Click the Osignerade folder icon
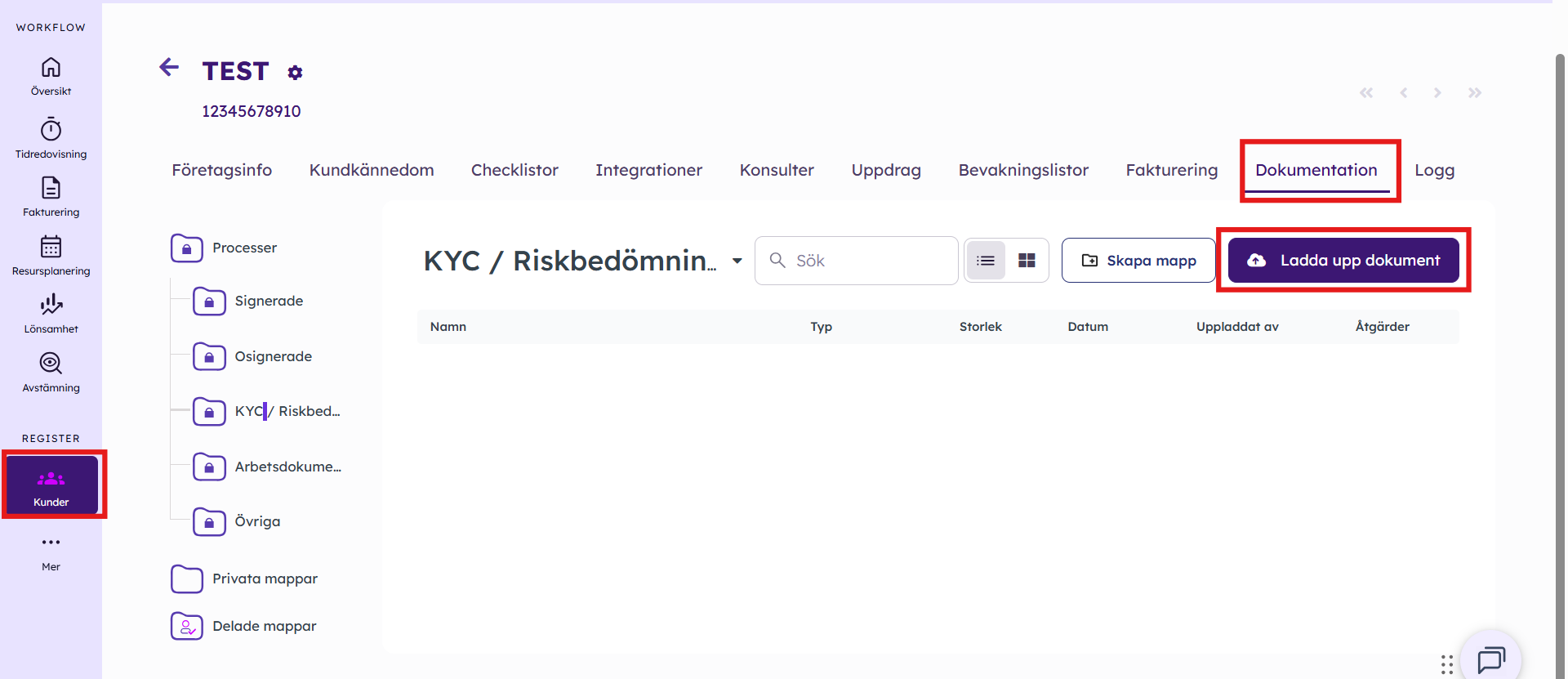Screen dimensions: 1568x679 [x=209, y=356]
